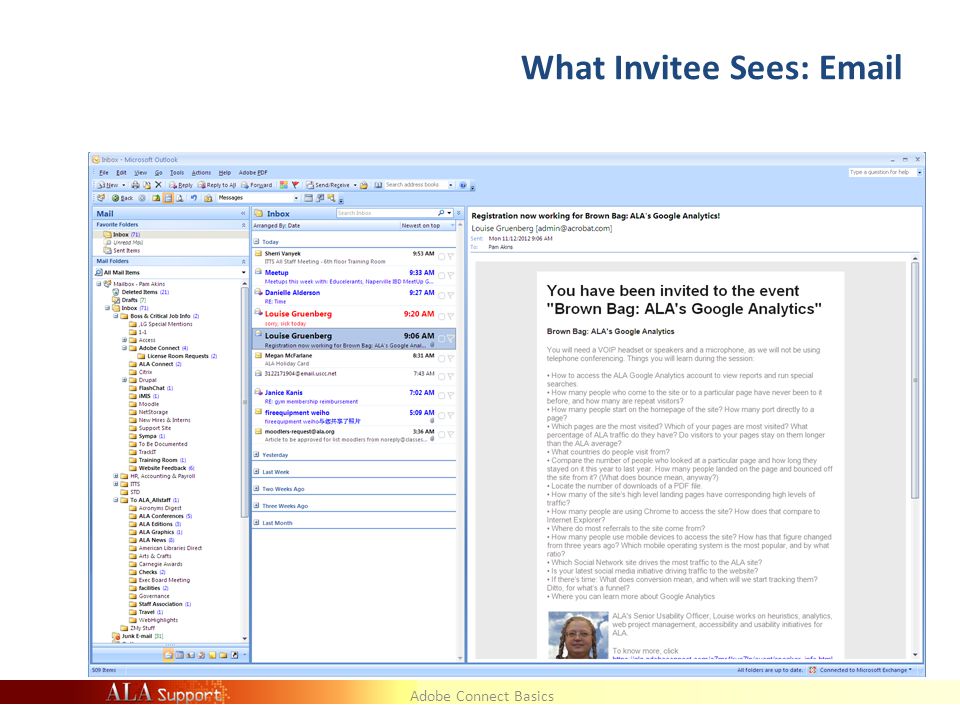Open the address book icon
The width and height of the screenshot is (960, 720).
378,185
